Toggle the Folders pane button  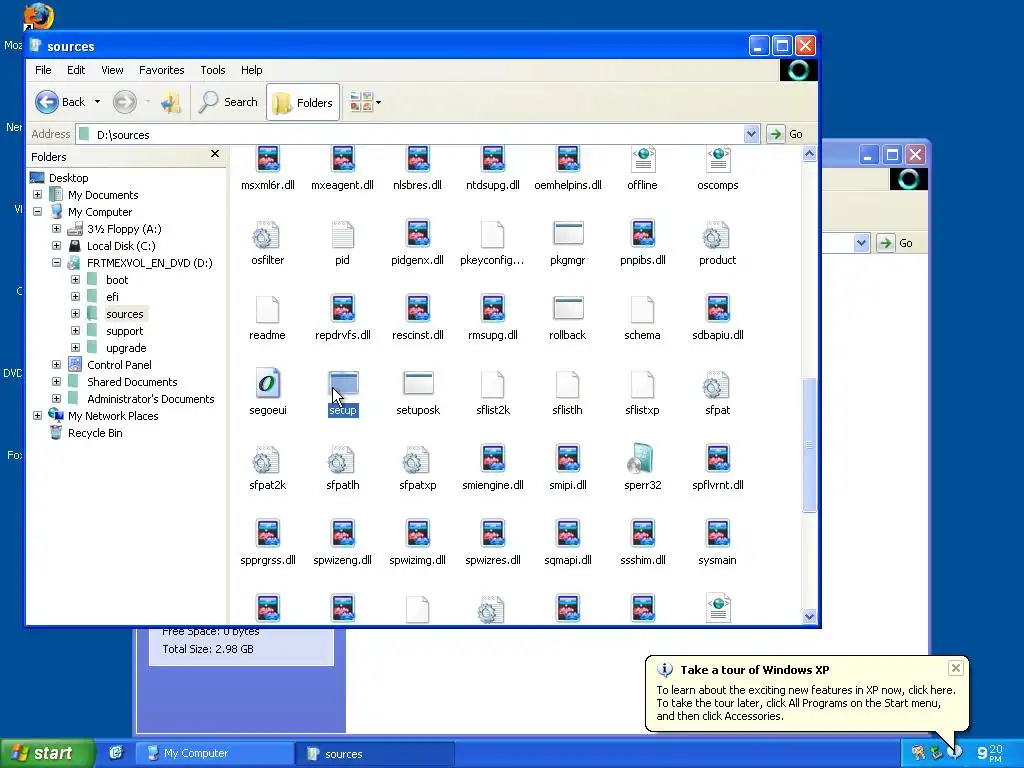[303, 103]
